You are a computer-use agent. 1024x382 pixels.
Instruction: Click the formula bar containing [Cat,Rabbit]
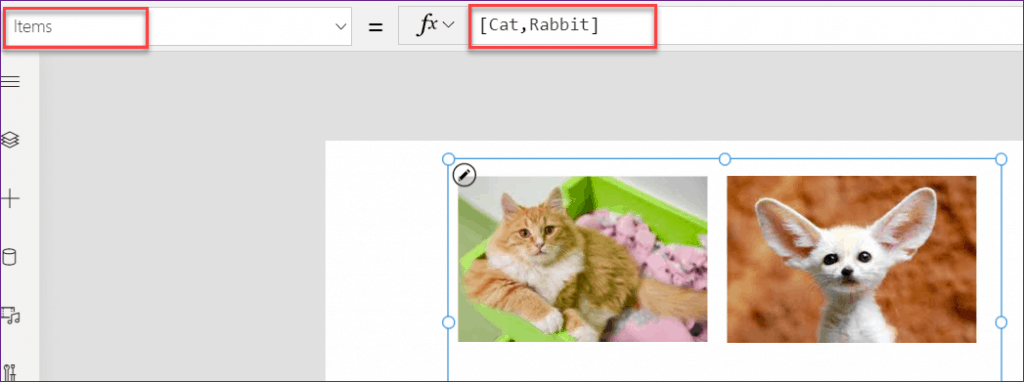point(744,26)
